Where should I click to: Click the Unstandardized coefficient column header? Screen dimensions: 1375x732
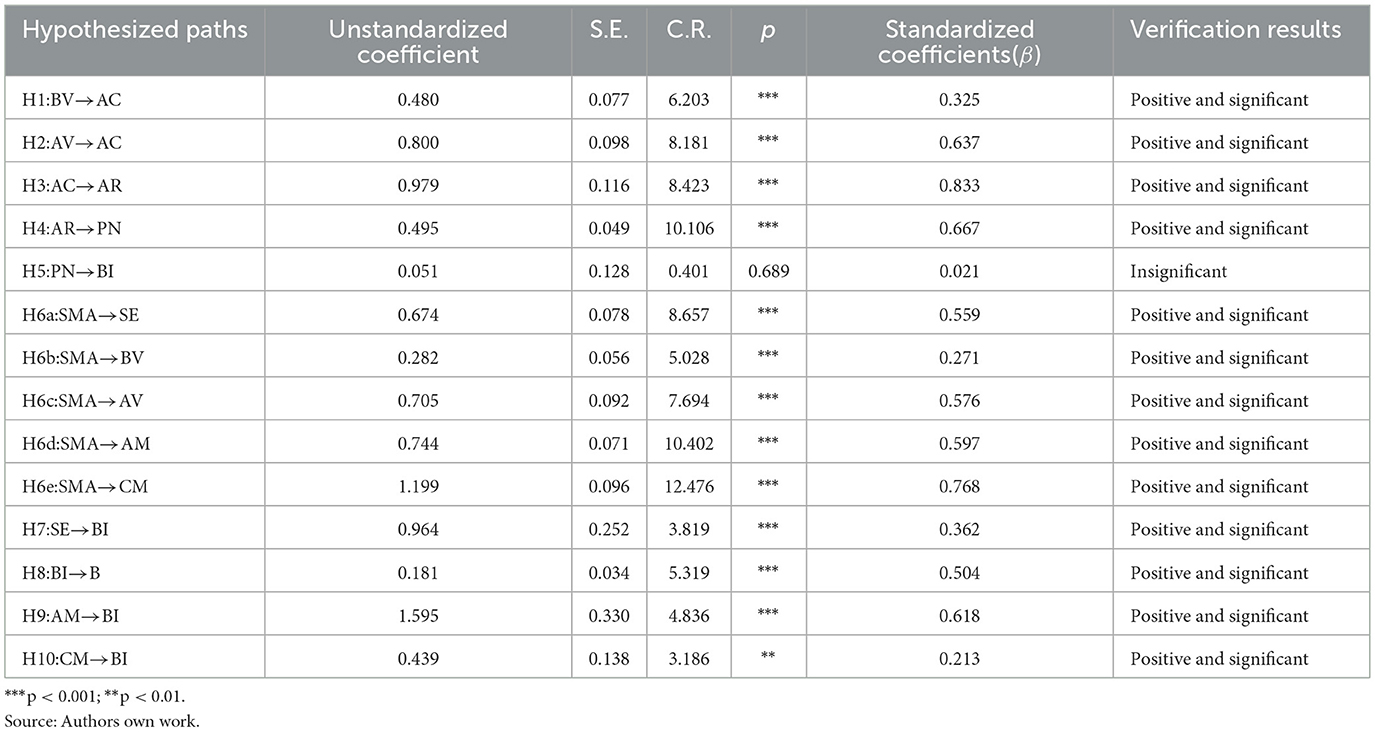click(x=418, y=42)
